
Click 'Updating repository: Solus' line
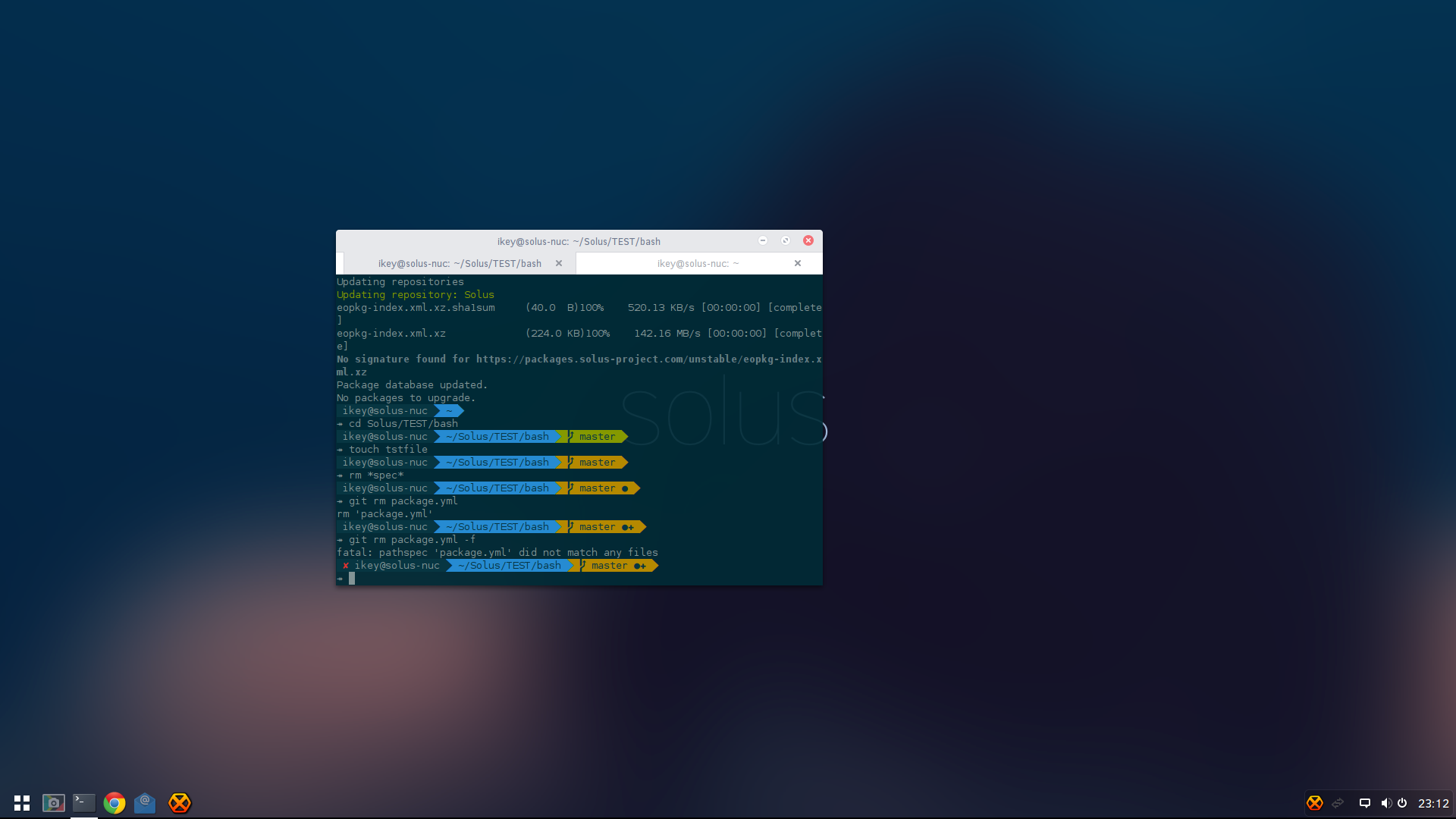coord(416,295)
